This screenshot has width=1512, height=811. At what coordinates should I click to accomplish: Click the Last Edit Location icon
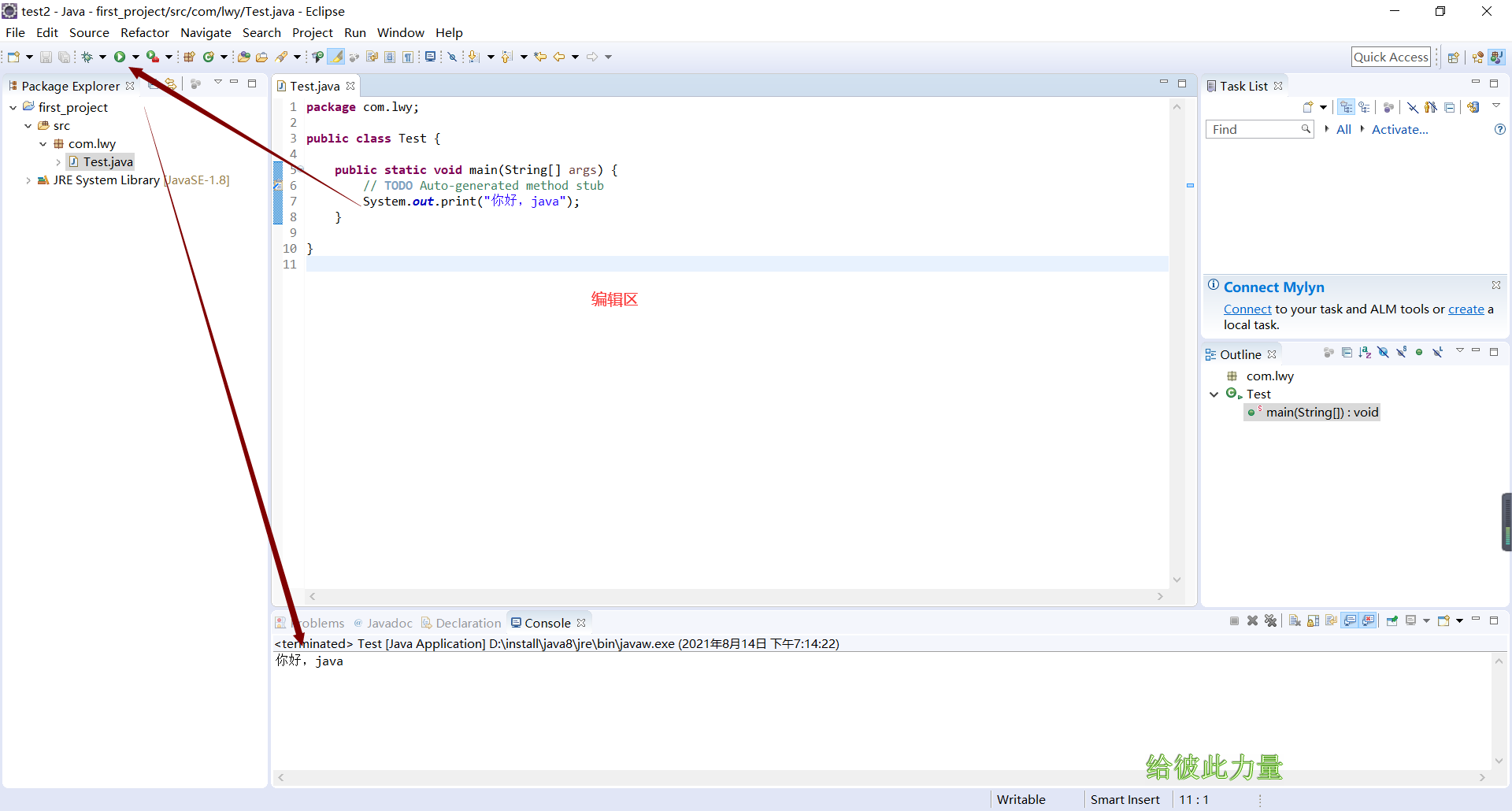click(540, 57)
